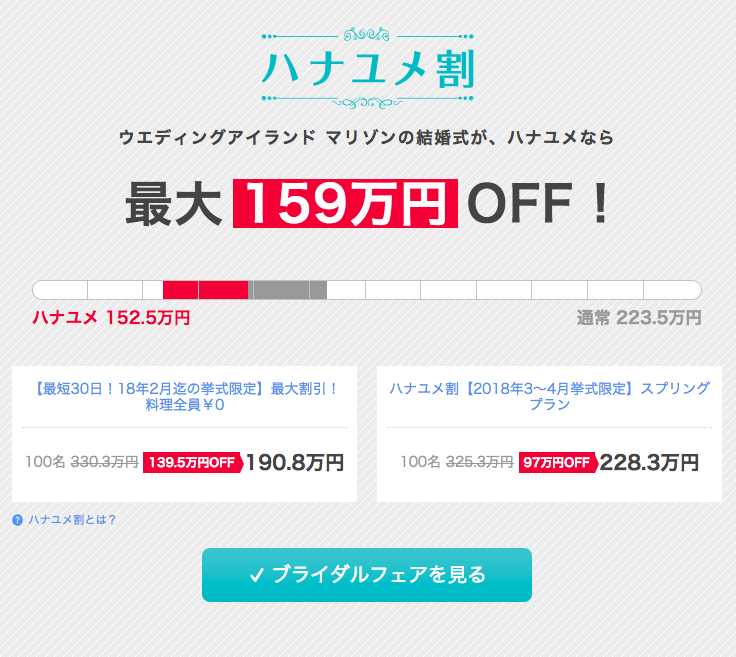The height and width of the screenshot is (657, 736).
Task: Click the ブライダルフェアを見る button
Action: point(367,575)
